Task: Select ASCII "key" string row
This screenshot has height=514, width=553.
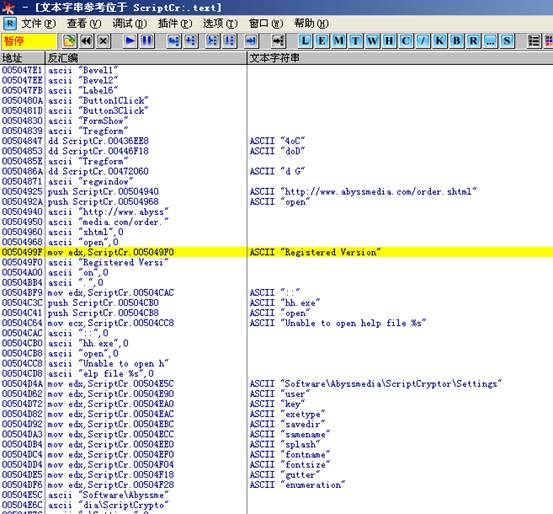Action: click(276, 404)
